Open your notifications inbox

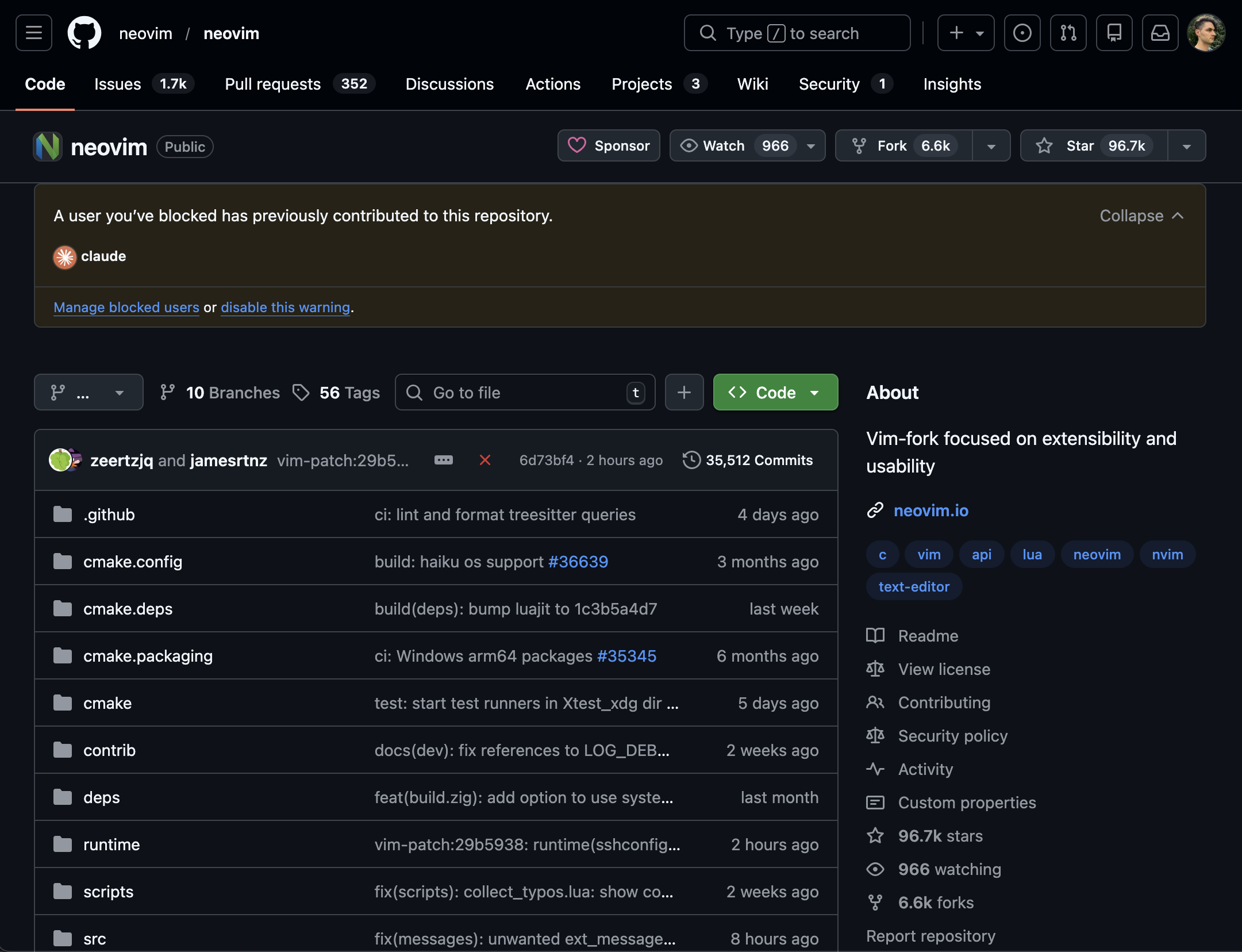(x=1160, y=33)
